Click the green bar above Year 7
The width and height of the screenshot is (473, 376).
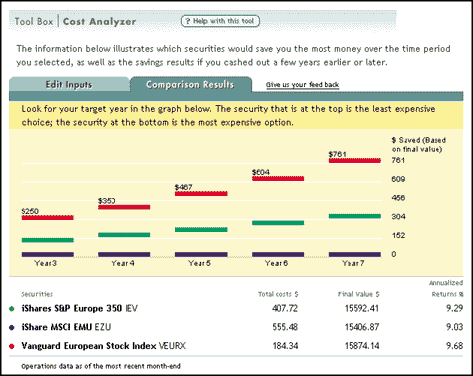point(355,216)
